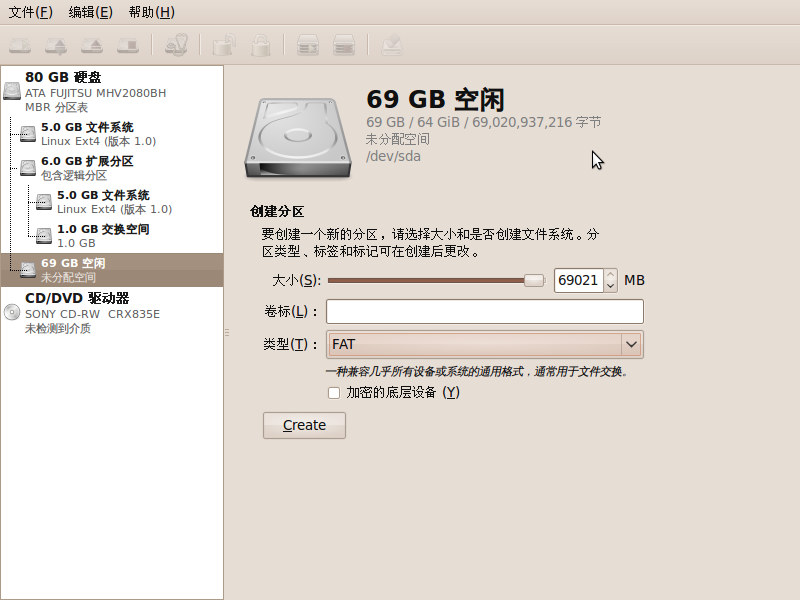
Task: Select the 80 GB 硬盘 device row
Action: point(112,92)
